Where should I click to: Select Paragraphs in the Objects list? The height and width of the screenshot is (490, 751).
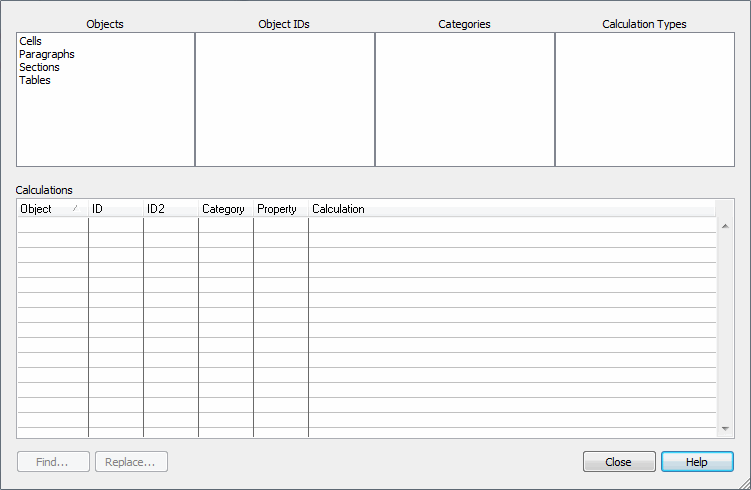(47, 54)
